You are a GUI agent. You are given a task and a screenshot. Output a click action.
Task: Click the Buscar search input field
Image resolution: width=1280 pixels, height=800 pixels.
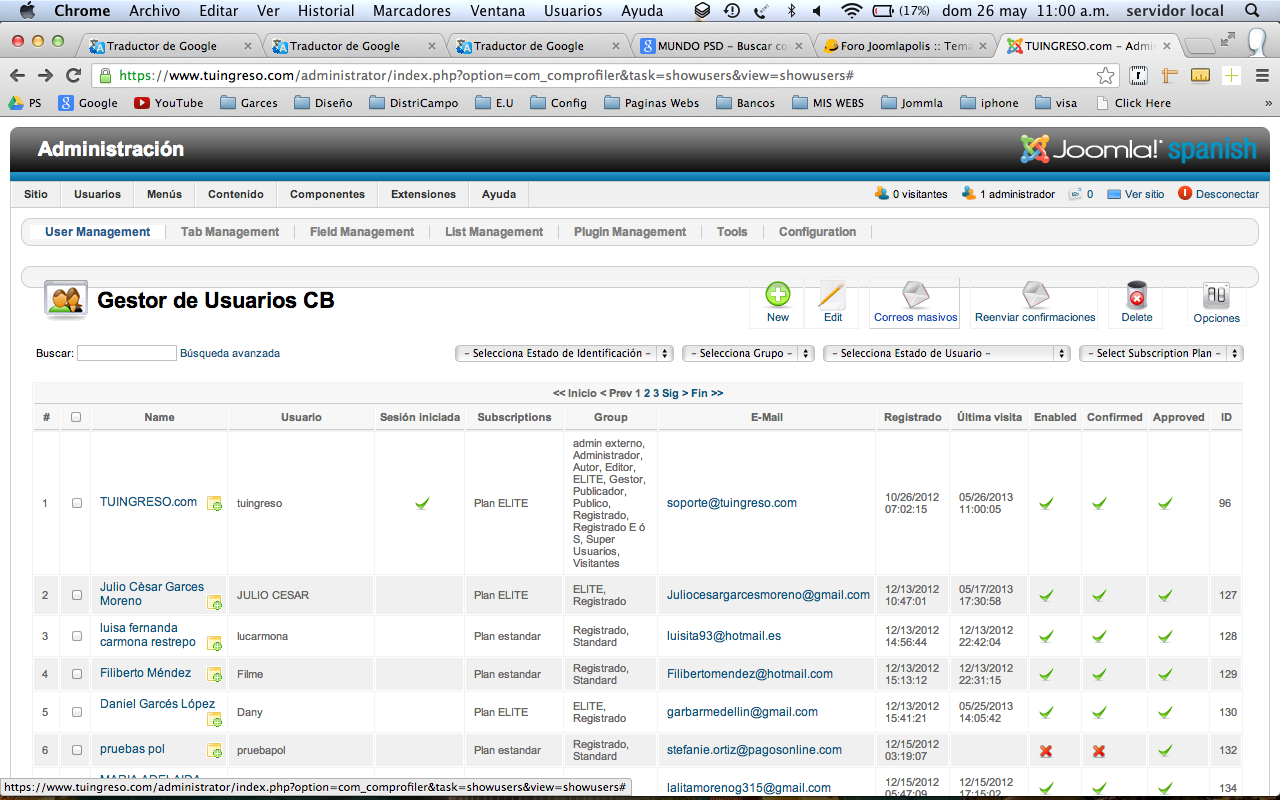coord(127,353)
